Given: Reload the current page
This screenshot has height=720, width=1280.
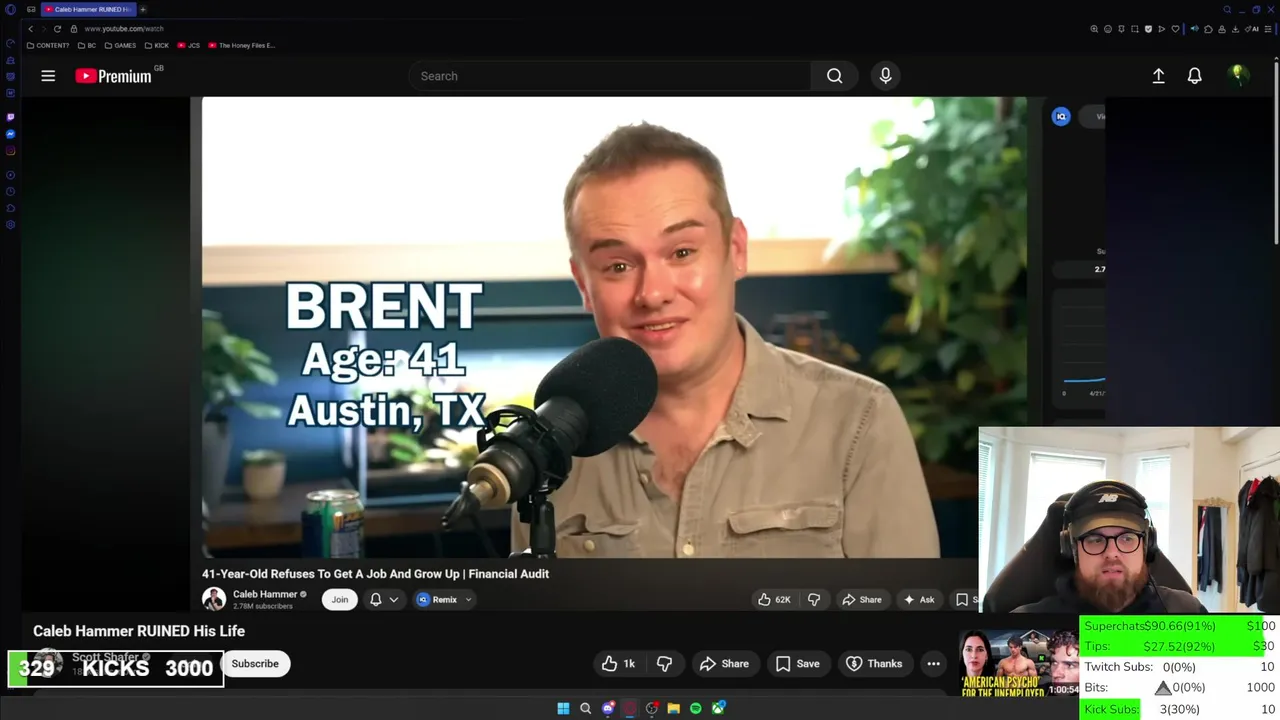Looking at the screenshot, I should tap(57, 28).
